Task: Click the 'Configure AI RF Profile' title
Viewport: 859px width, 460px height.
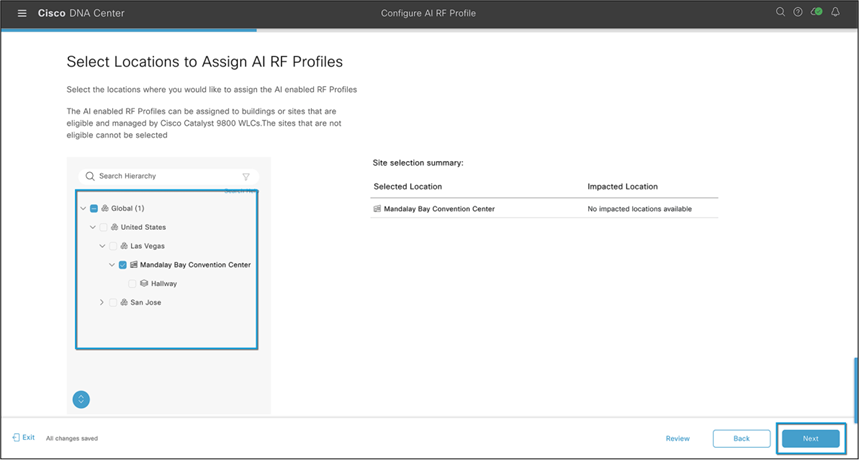Action: [x=428, y=13]
